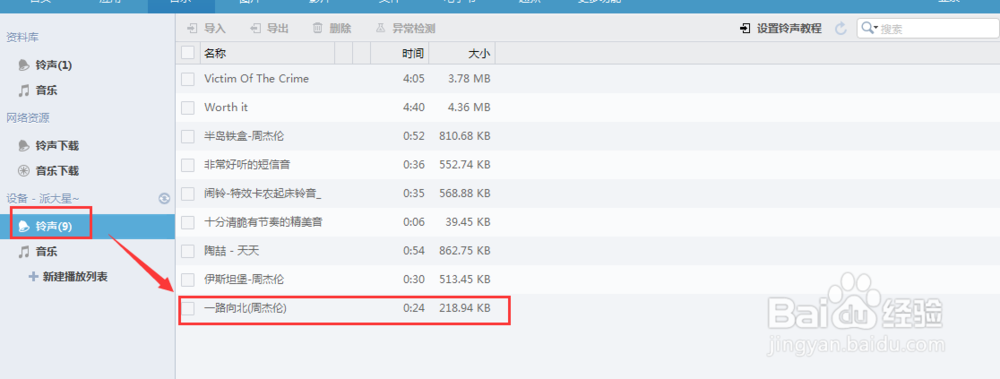The height and width of the screenshot is (379, 1000).
Task: Check the box for 一路向北(周杰伦)
Action: (188, 308)
